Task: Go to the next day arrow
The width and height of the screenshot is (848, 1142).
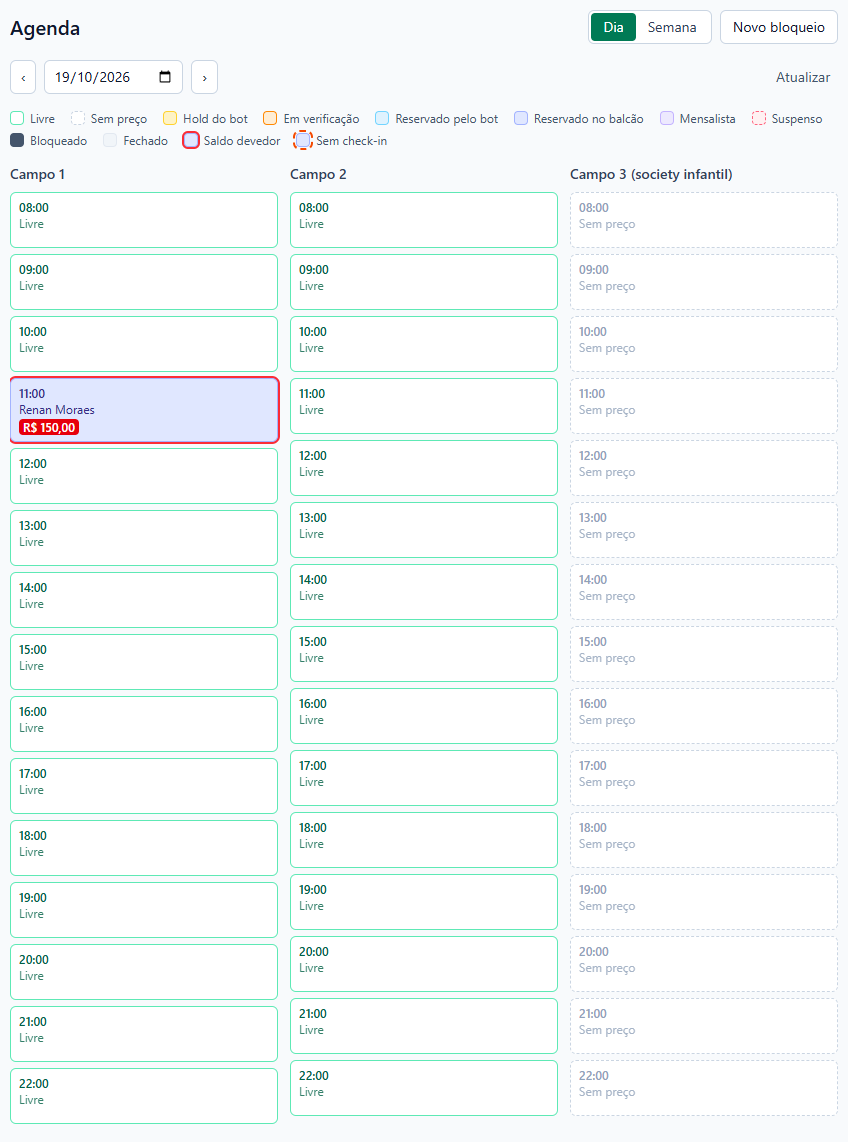Action: coord(205,77)
